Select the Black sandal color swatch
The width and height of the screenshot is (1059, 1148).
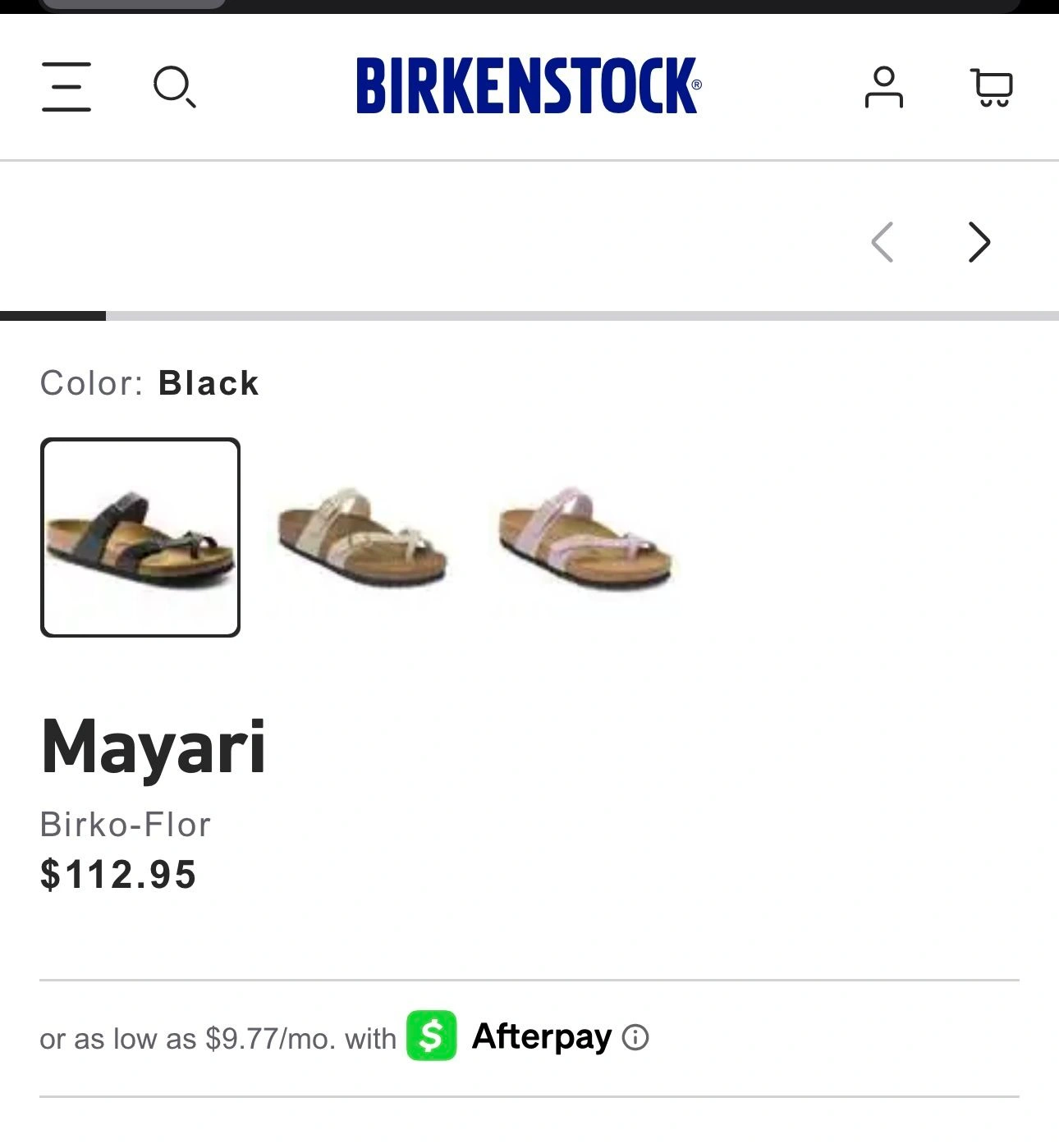point(140,537)
